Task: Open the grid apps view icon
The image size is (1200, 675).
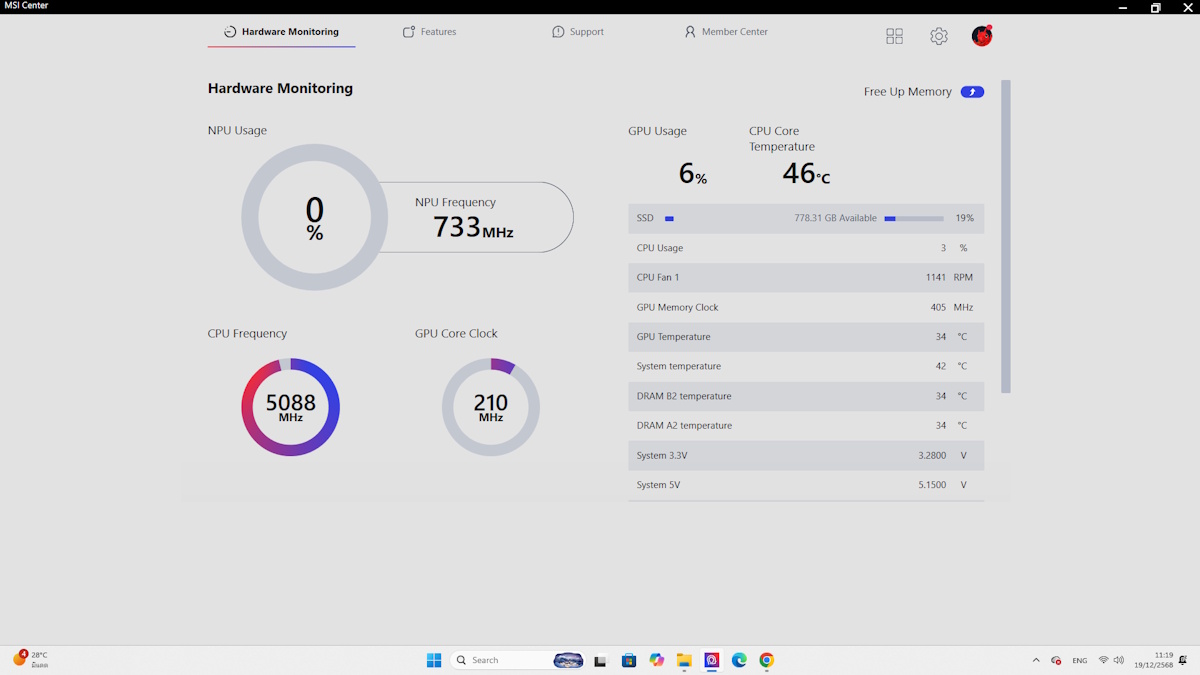Action: click(894, 36)
